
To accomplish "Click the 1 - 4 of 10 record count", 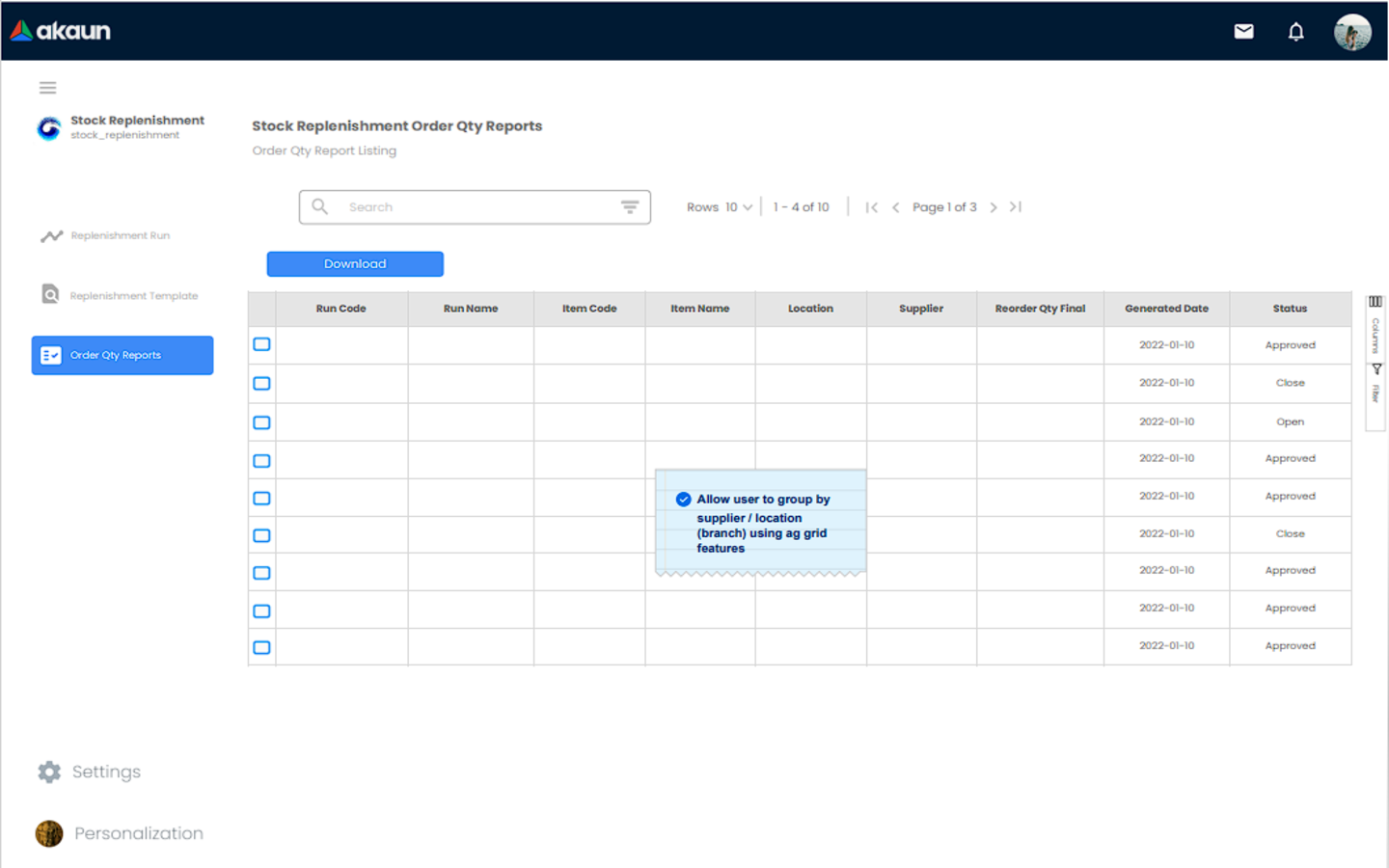I will click(801, 207).
